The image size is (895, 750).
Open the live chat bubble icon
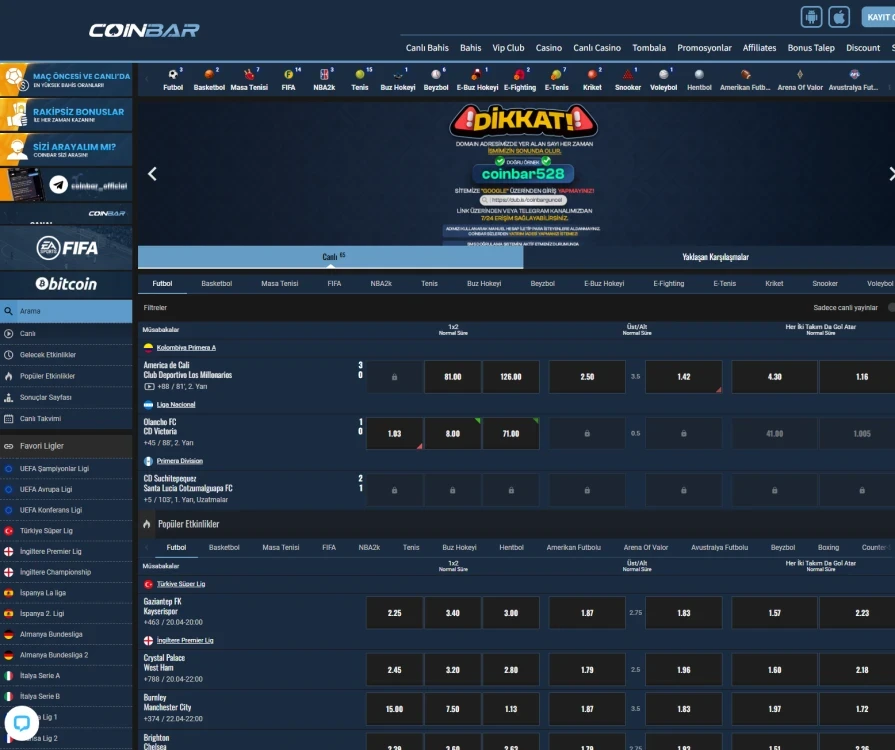(22, 723)
